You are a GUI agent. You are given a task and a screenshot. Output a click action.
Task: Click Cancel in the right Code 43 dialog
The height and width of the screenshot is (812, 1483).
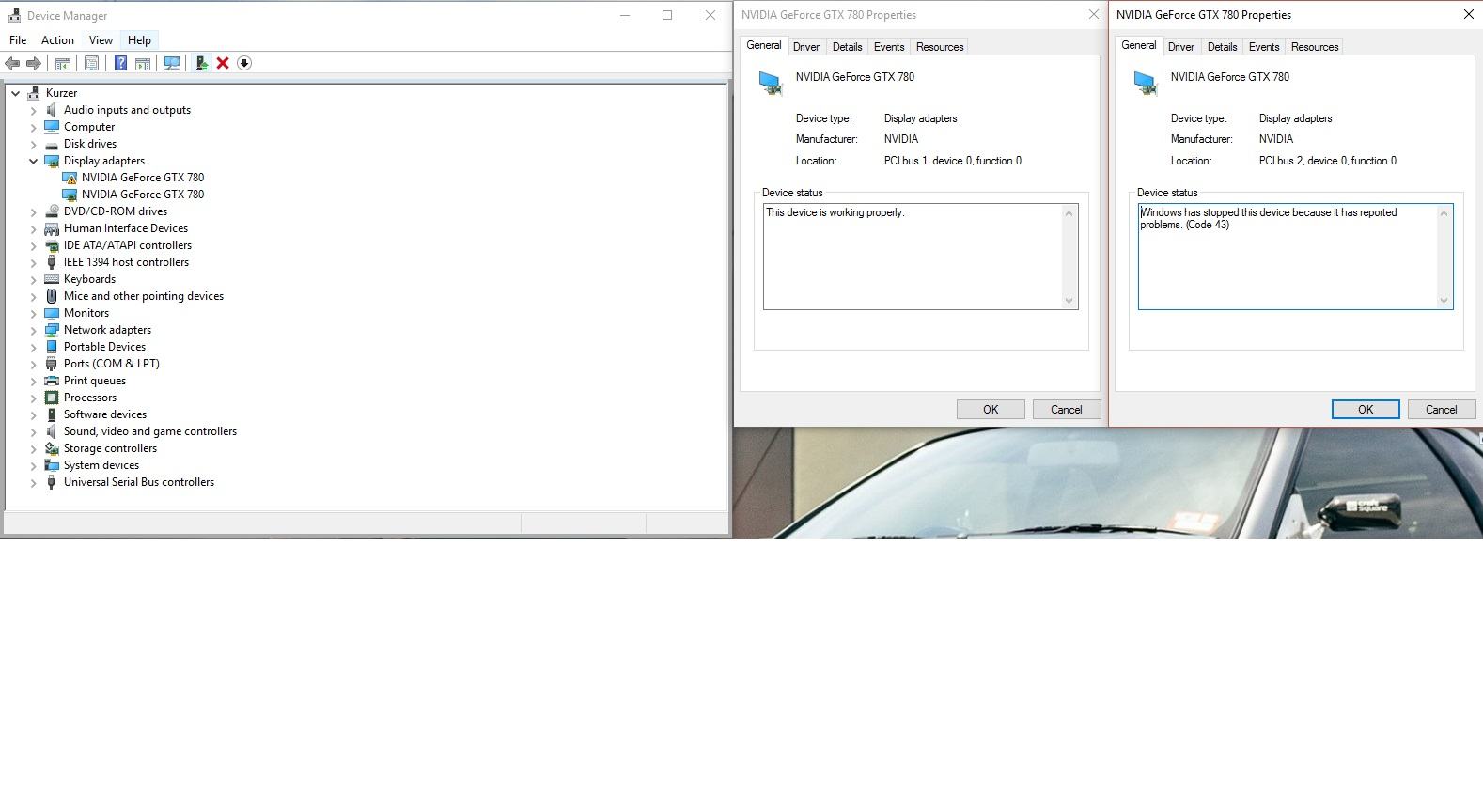1442,410
